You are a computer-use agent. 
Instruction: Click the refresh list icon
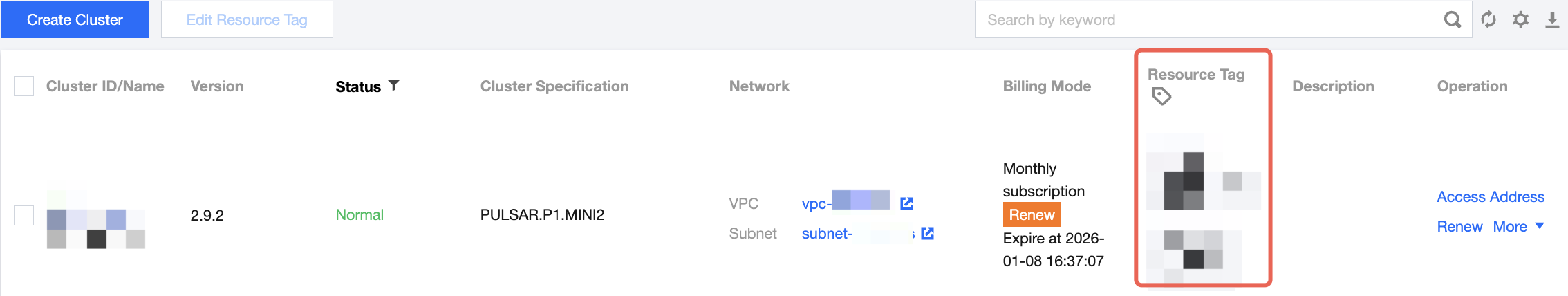pos(1488,19)
